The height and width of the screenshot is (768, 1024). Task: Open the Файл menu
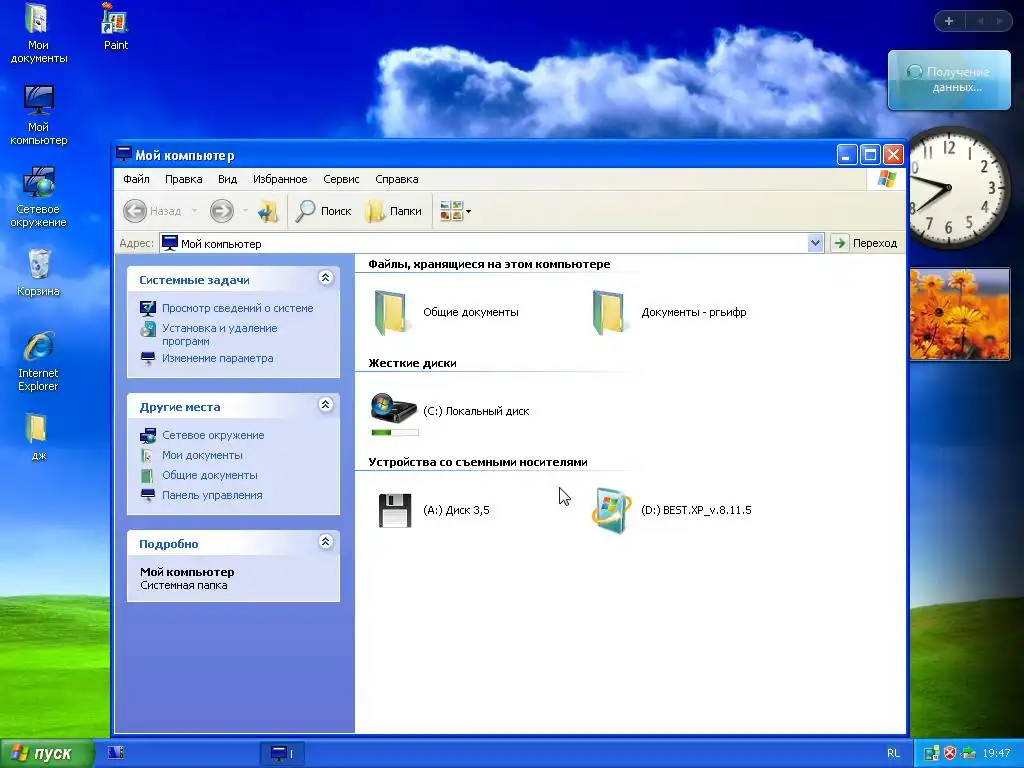(x=136, y=179)
